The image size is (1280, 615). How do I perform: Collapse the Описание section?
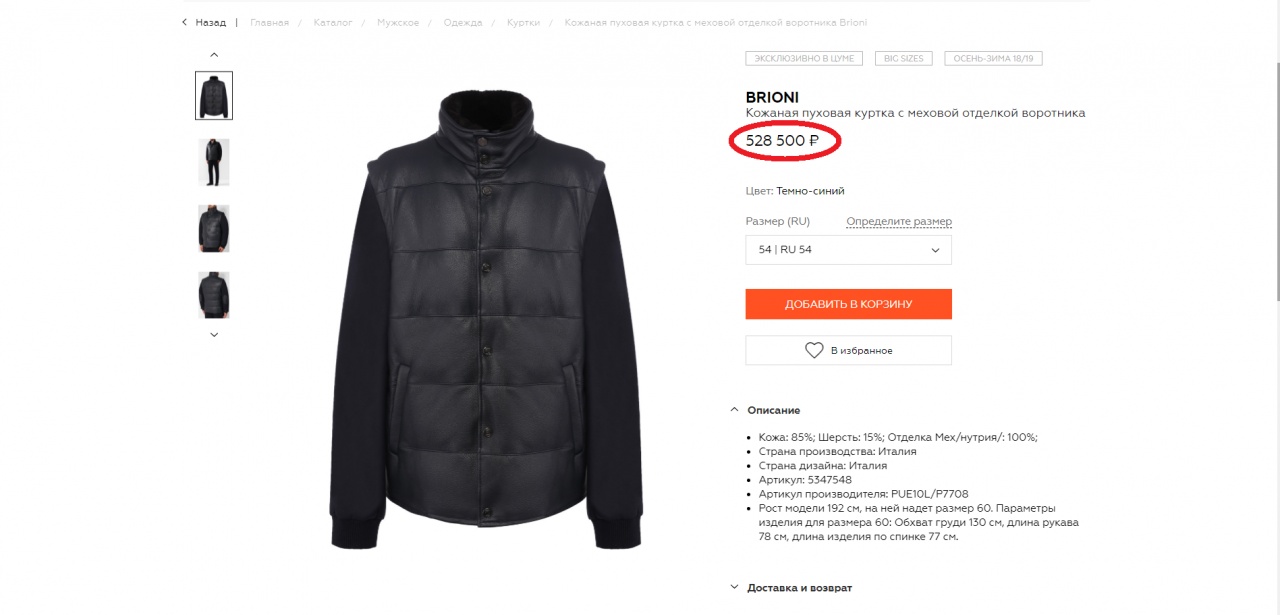tap(735, 410)
